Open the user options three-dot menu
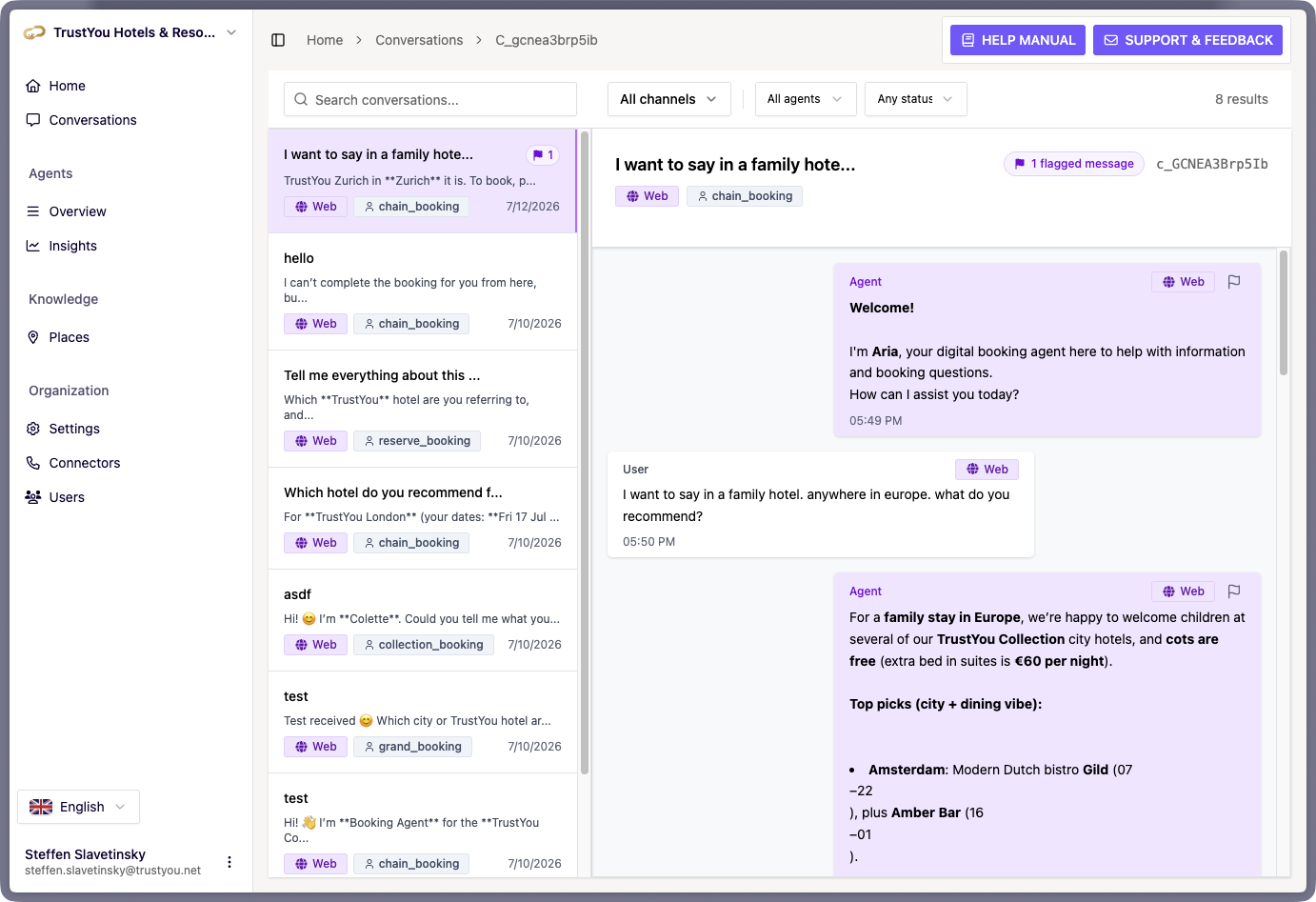This screenshot has height=902, width=1316. click(x=229, y=862)
